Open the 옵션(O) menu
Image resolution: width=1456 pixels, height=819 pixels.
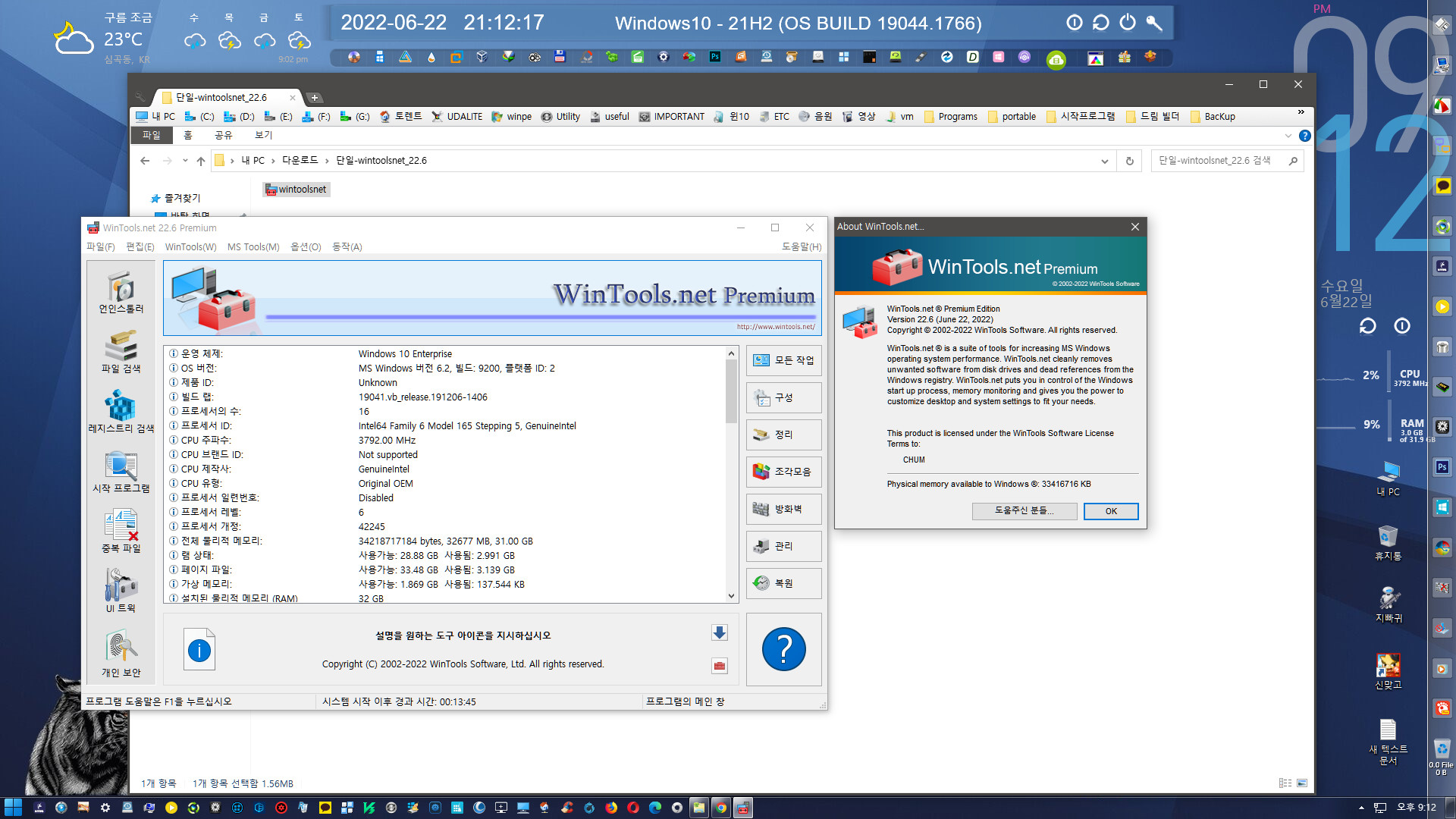[306, 247]
